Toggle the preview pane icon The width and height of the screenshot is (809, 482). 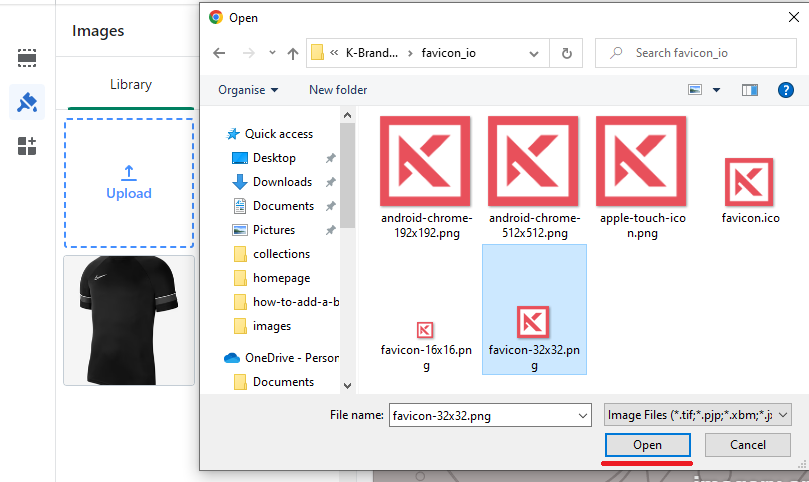750,90
